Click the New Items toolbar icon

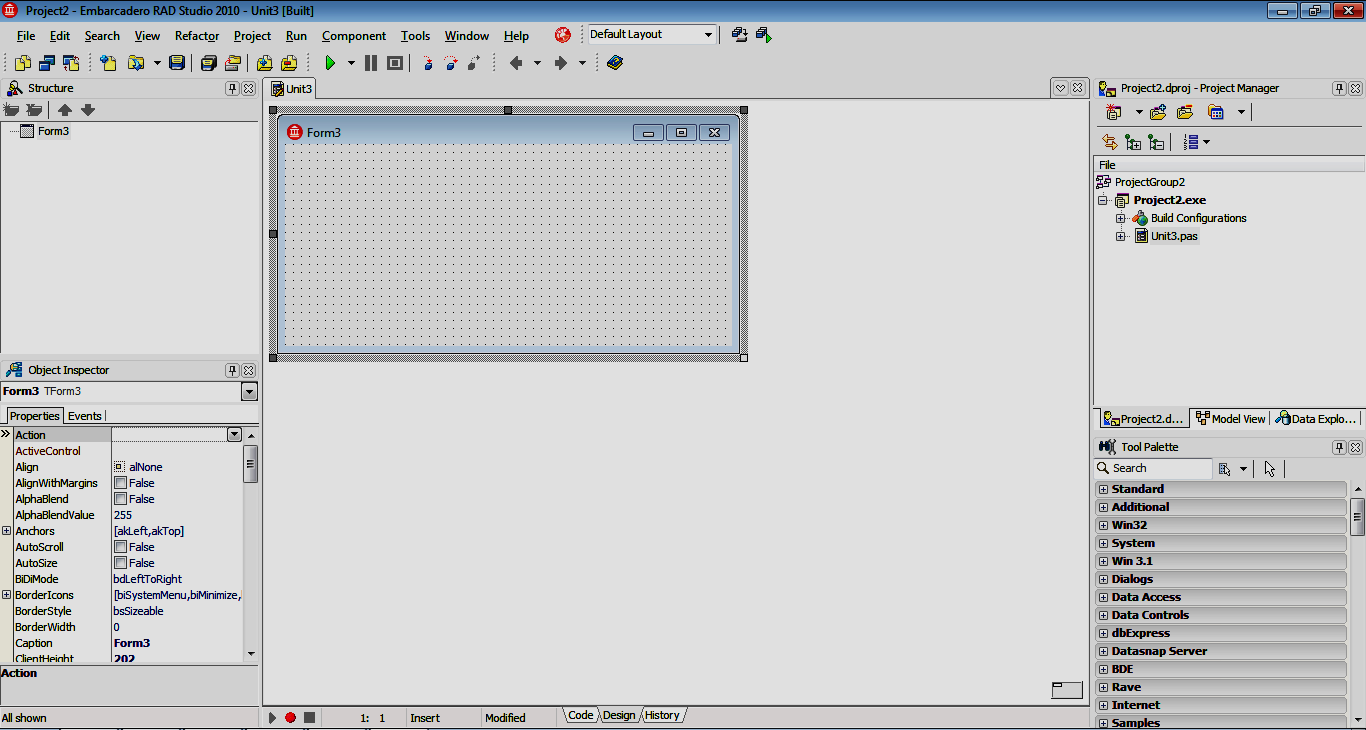109,63
